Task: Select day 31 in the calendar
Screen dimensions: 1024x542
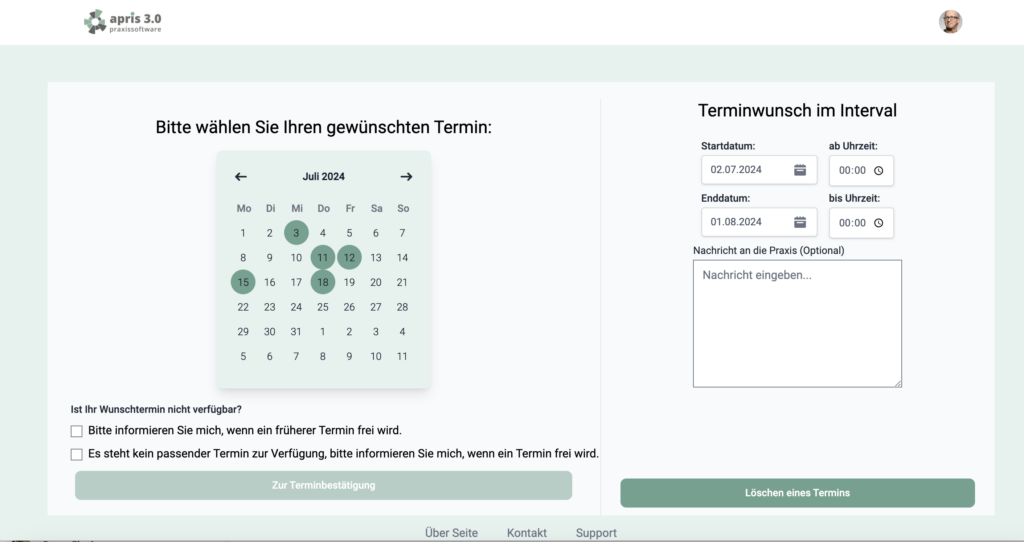Action: [x=296, y=332]
